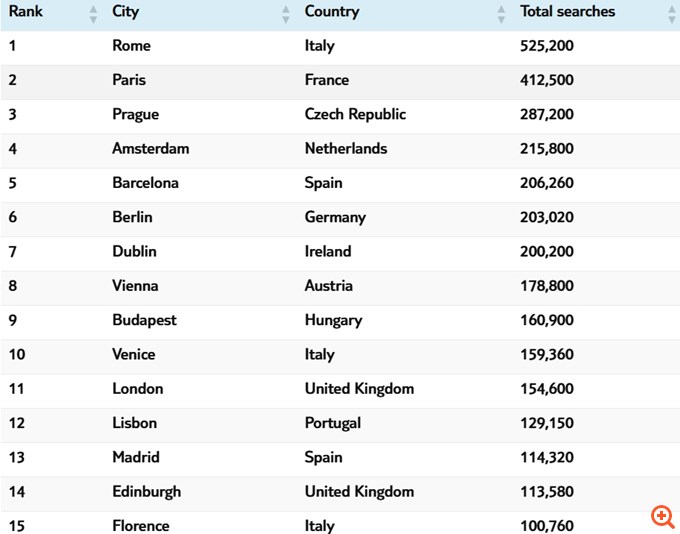Click the Czech Republic country cell
Screen dimensions: 680x534
(355, 114)
